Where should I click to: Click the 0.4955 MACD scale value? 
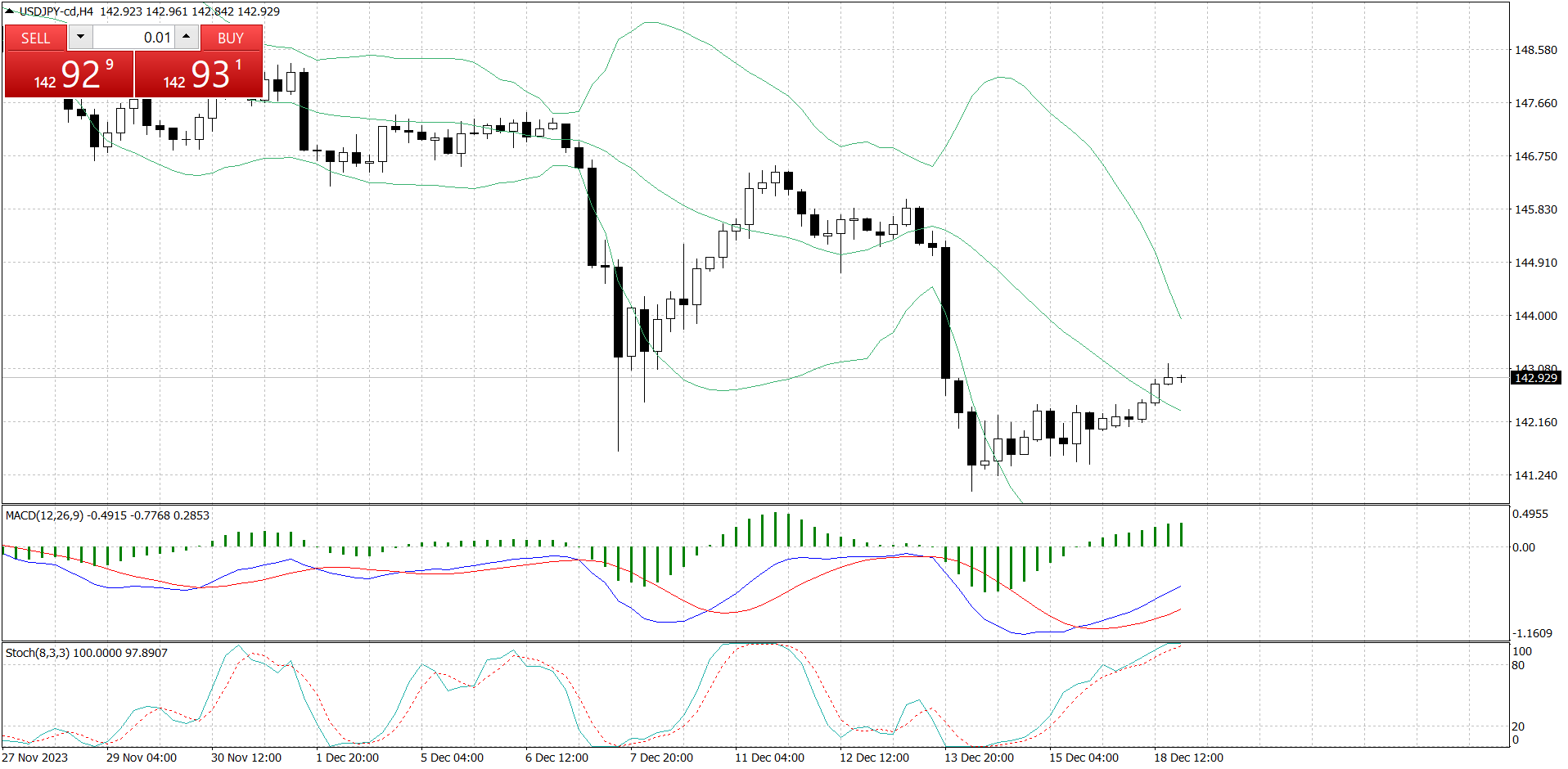point(1530,514)
